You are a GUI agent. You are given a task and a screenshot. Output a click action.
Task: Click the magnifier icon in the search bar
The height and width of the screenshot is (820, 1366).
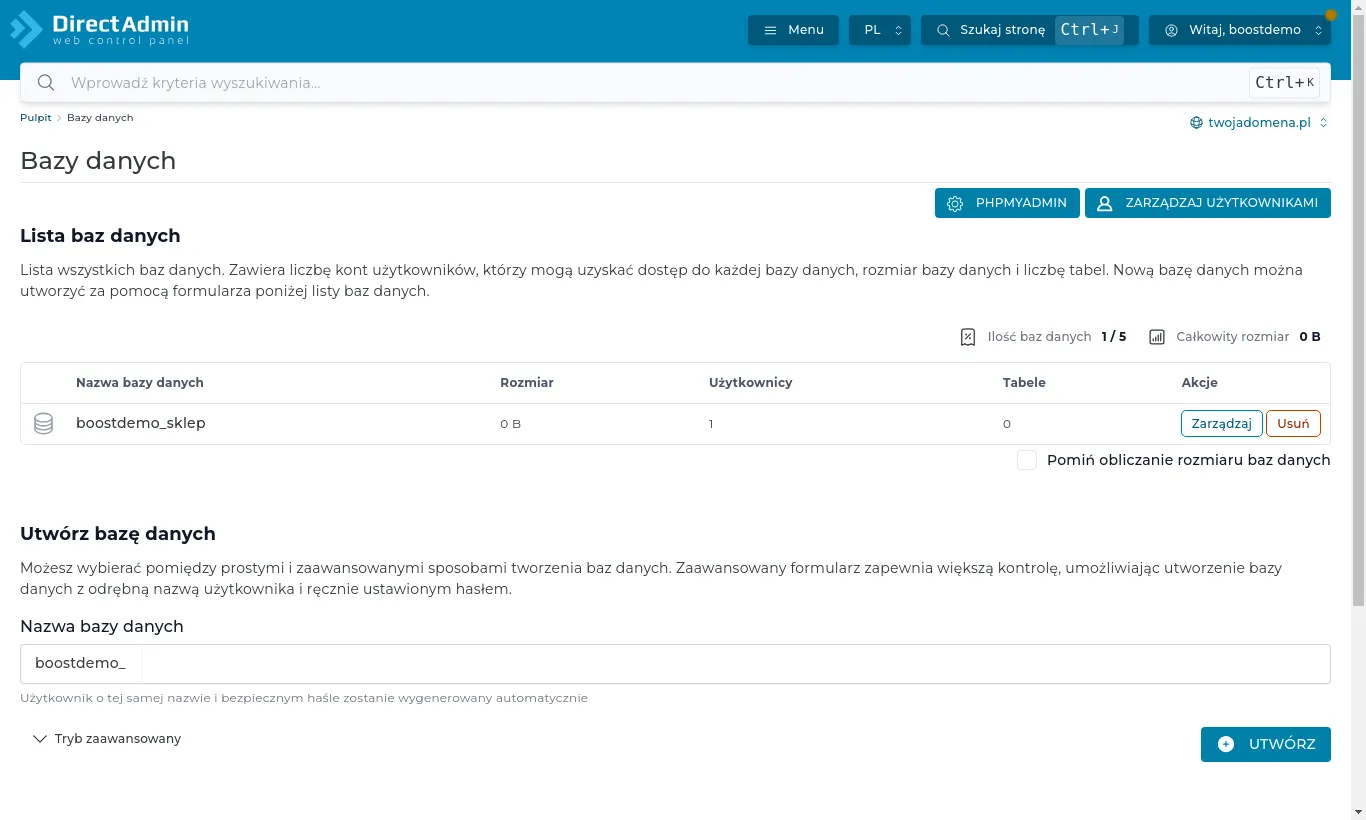coord(45,83)
